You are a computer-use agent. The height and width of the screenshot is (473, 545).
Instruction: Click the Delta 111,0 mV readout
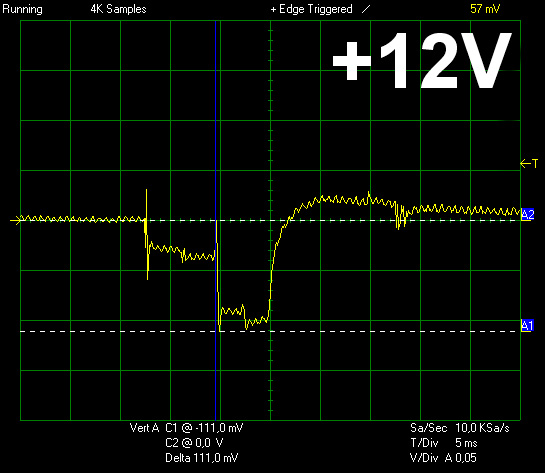point(202,458)
